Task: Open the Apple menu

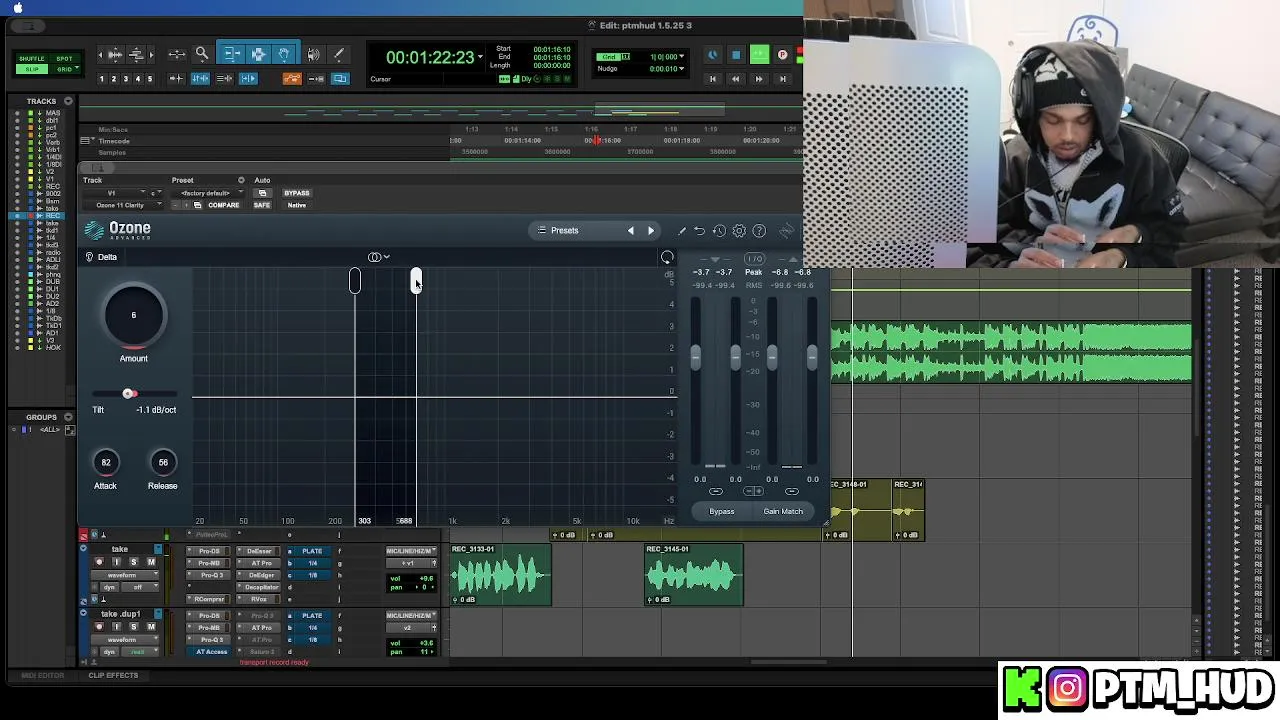Action: click(18, 7)
